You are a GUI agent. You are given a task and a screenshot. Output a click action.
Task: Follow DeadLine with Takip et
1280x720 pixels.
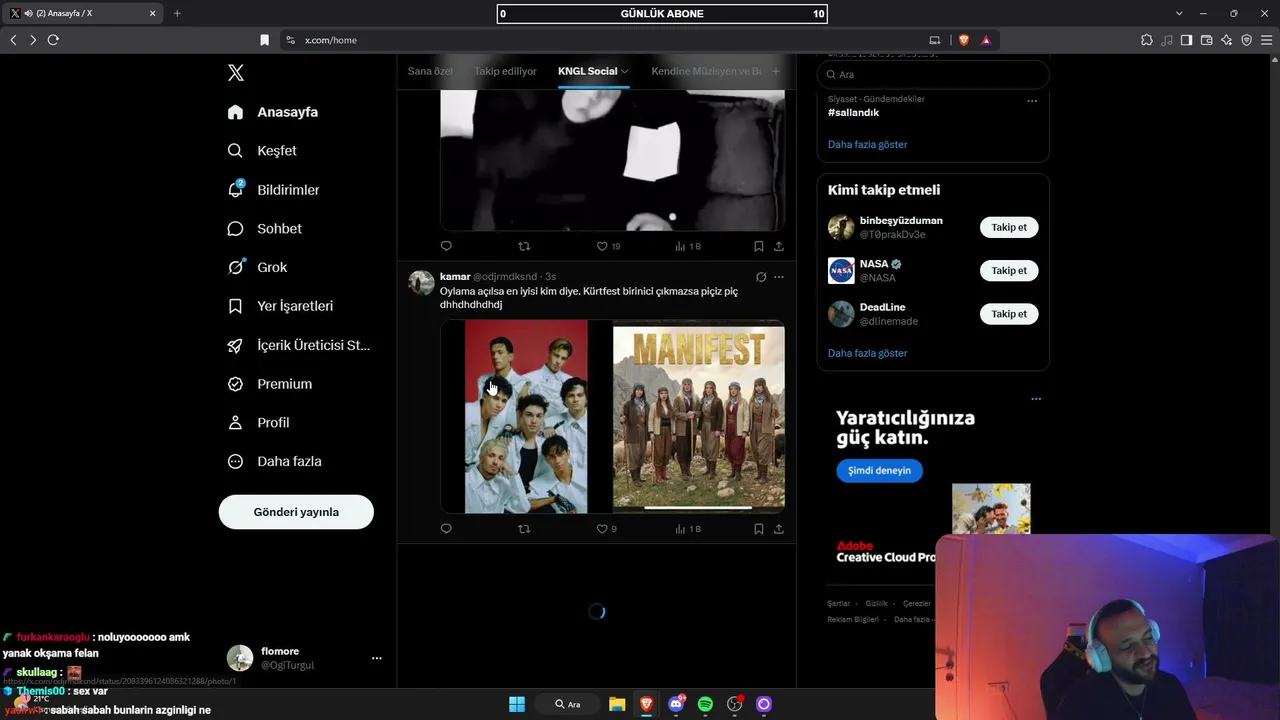1009,314
